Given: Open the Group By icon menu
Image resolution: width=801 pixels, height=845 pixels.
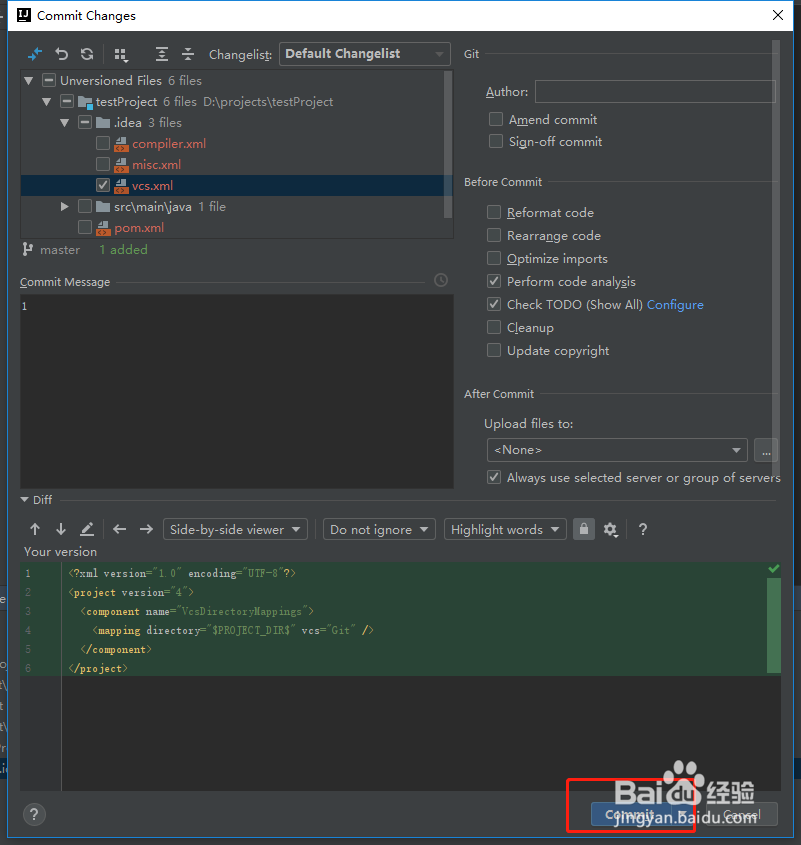Looking at the screenshot, I should [121, 54].
